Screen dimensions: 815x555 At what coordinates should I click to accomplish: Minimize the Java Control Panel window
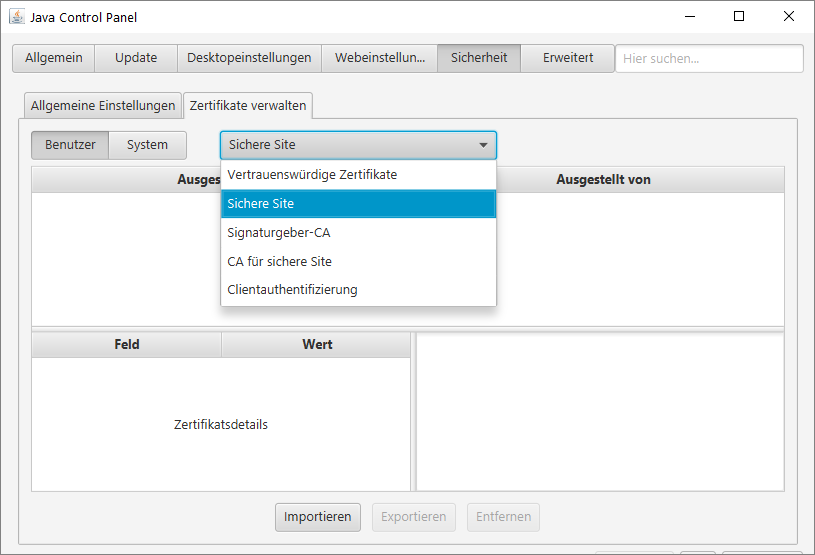690,17
